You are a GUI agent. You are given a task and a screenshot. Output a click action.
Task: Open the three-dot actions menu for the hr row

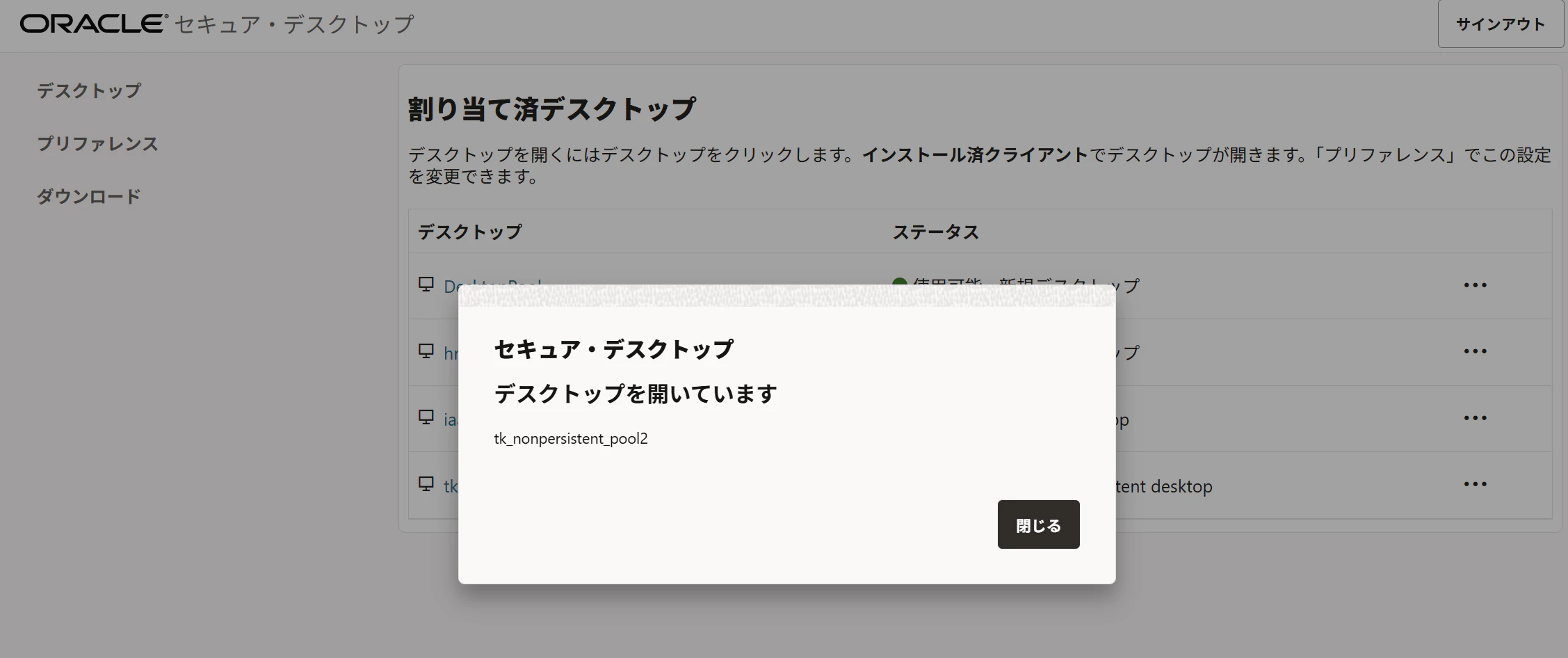(1475, 351)
